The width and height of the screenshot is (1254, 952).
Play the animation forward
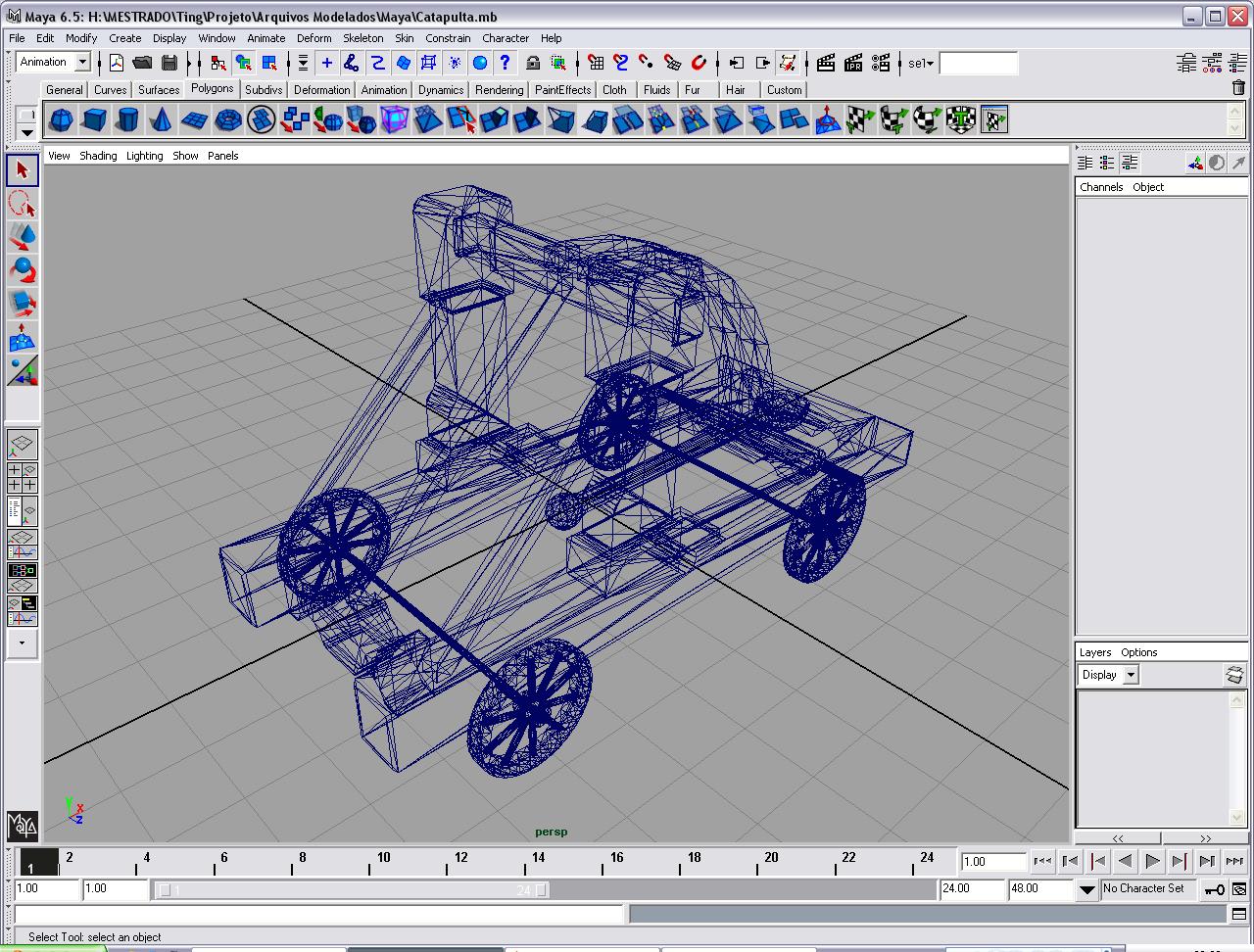tap(1152, 861)
